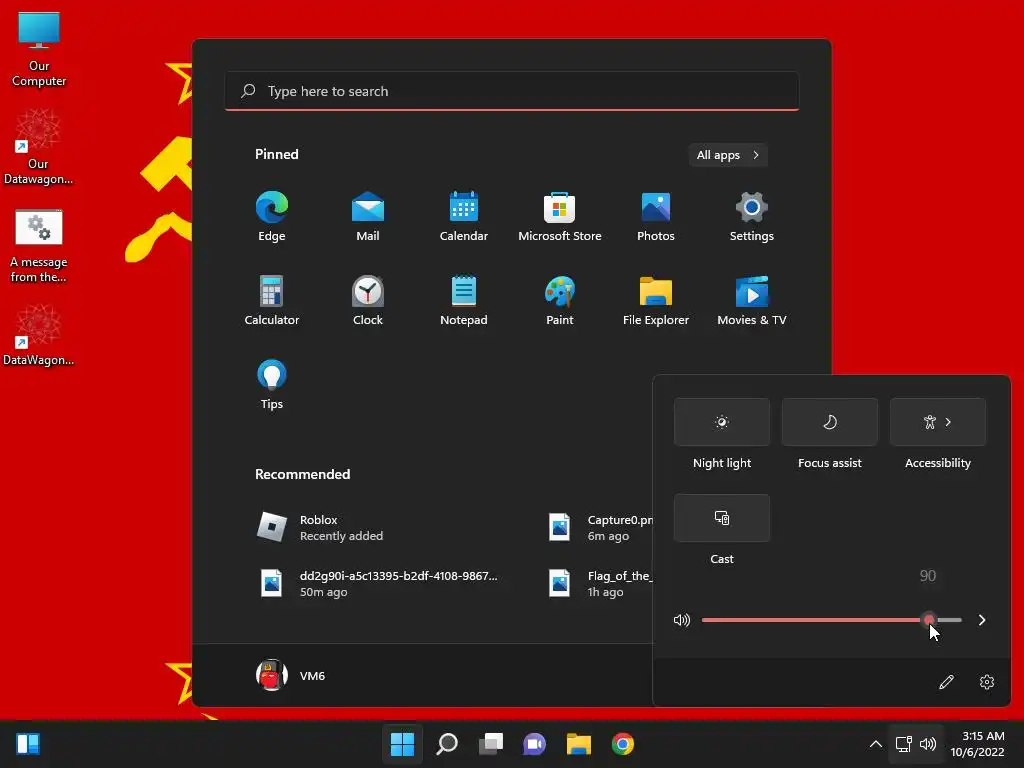Screen dimensions: 1024x768
Task: Expand the sound output chevron beside the volume slider
Action: pyautogui.click(x=982, y=620)
